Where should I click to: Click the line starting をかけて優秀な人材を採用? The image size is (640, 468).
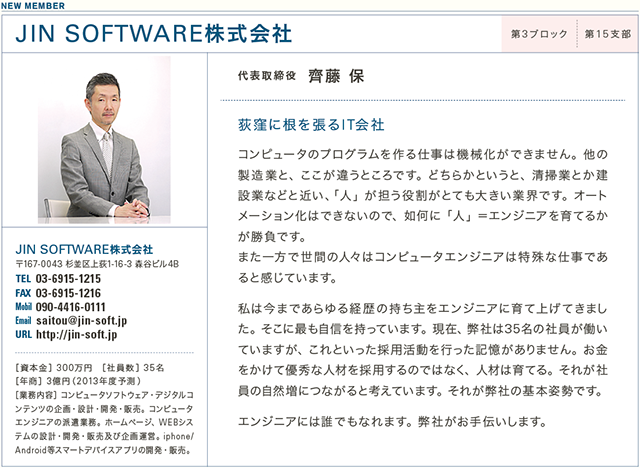[x=423, y=370]
